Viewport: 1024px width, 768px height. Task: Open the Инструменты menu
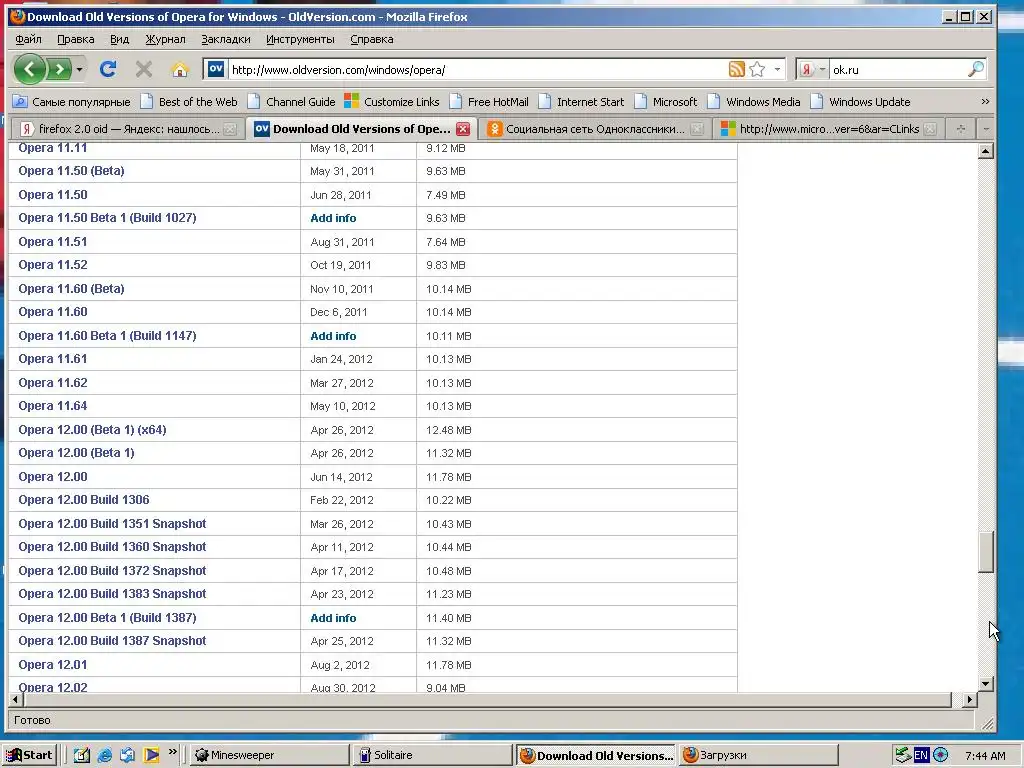tap(300, 39)
